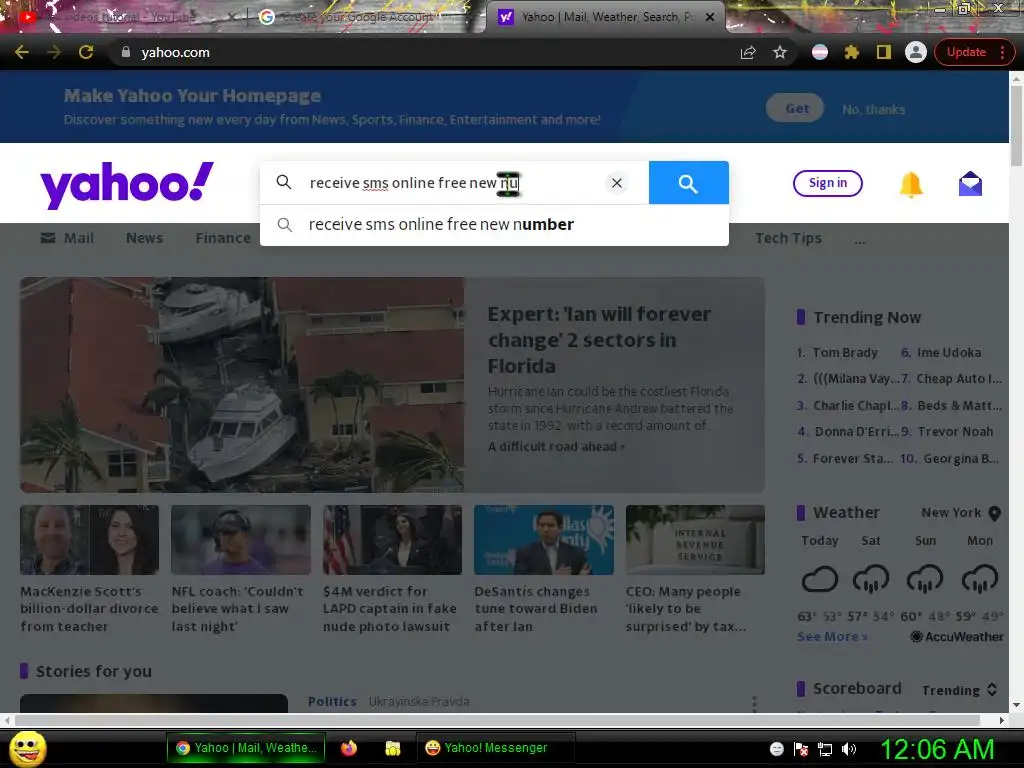Click the blue magnifier search button
The height and width of the screenshot is (768, 1024).
688,183
